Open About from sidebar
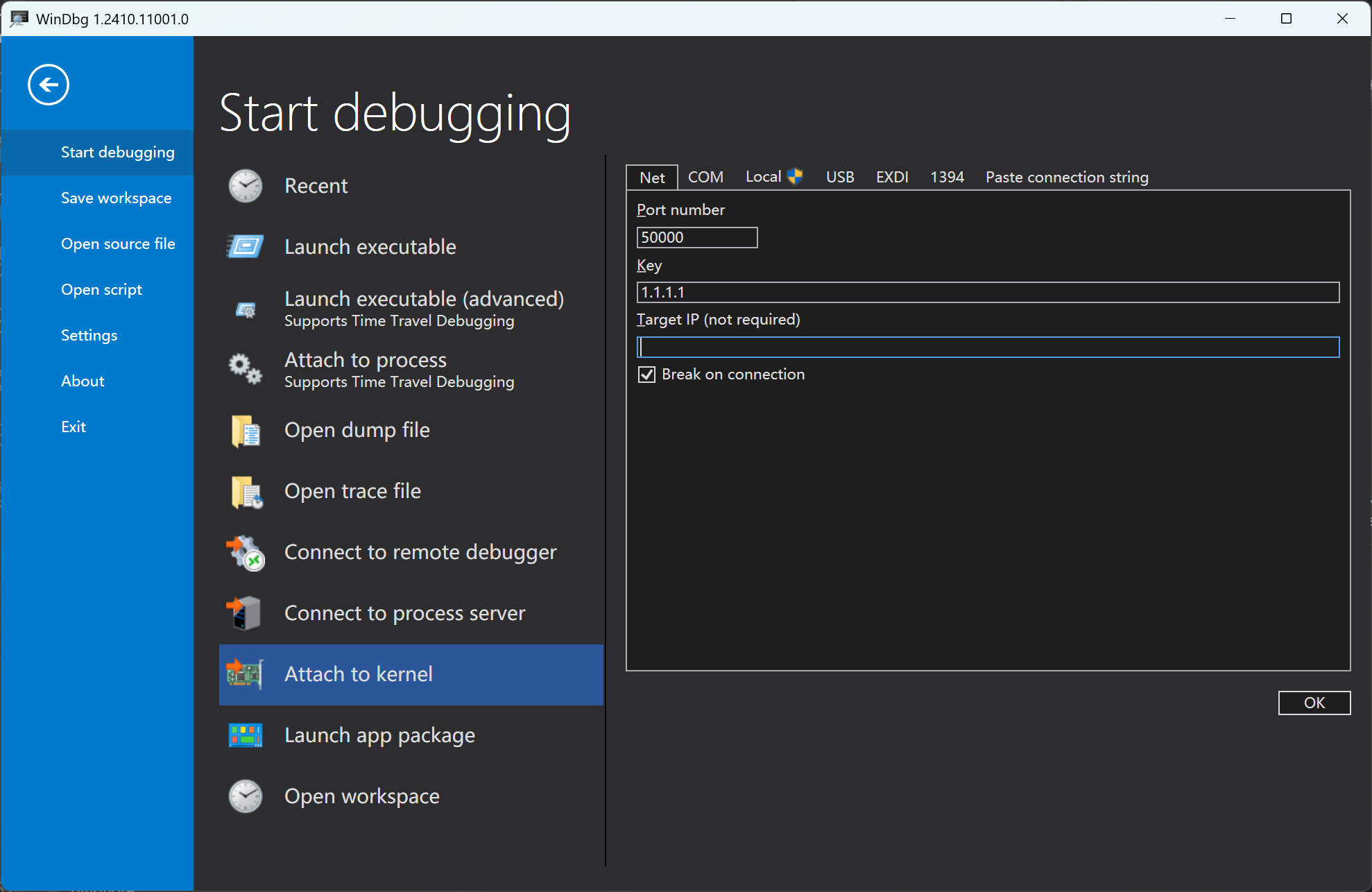Screen dimensions: 1372x892 click(x=97, y=381)
